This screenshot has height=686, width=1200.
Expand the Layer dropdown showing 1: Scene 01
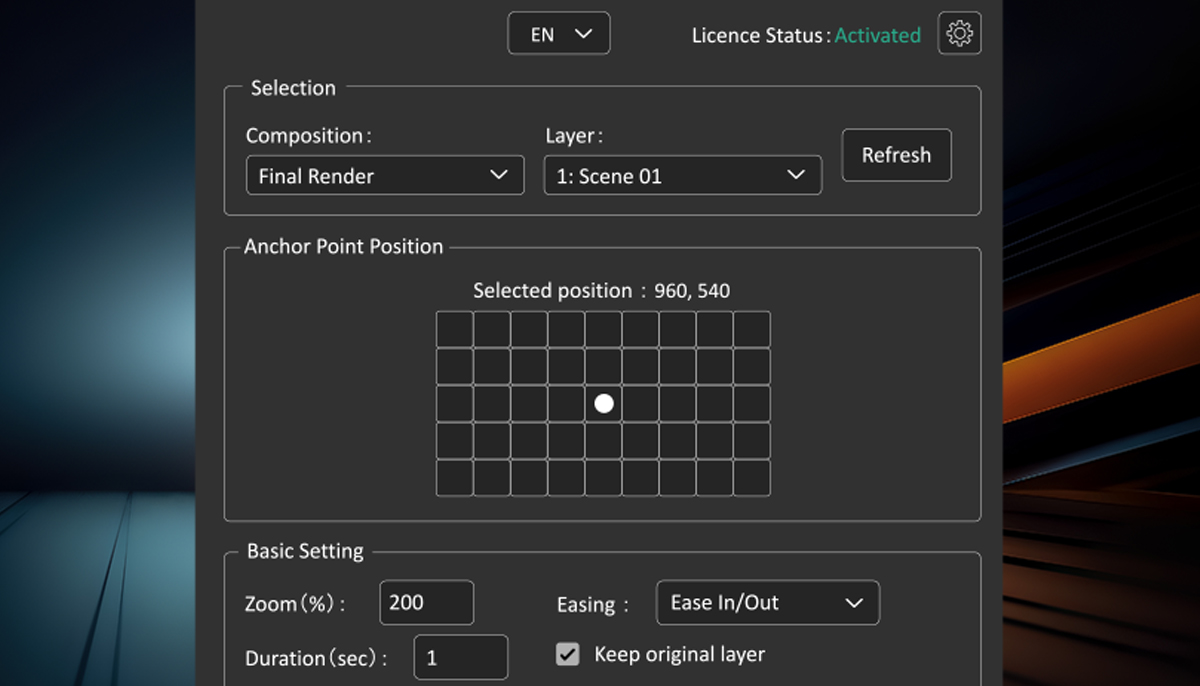pyautogui.click(x=682, y=176)
